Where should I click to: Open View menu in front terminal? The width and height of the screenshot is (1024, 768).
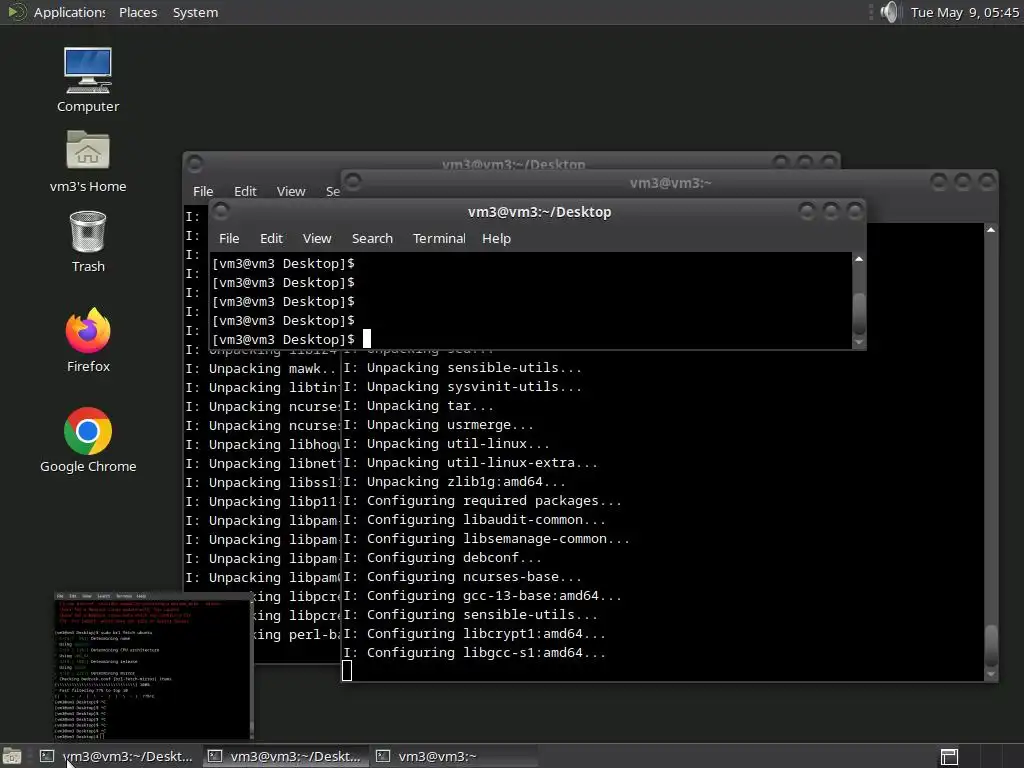(x=317, y=238)
